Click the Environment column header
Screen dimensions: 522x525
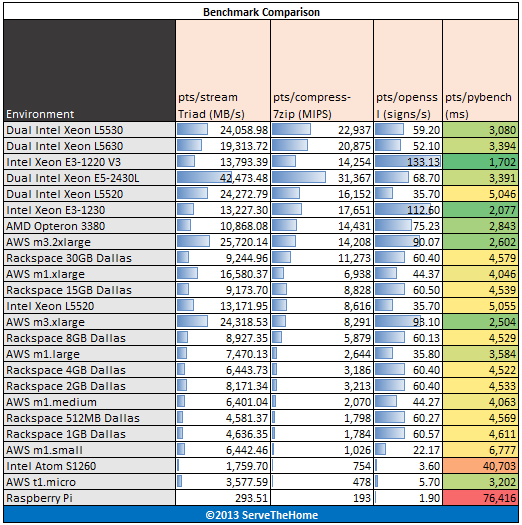89,71
